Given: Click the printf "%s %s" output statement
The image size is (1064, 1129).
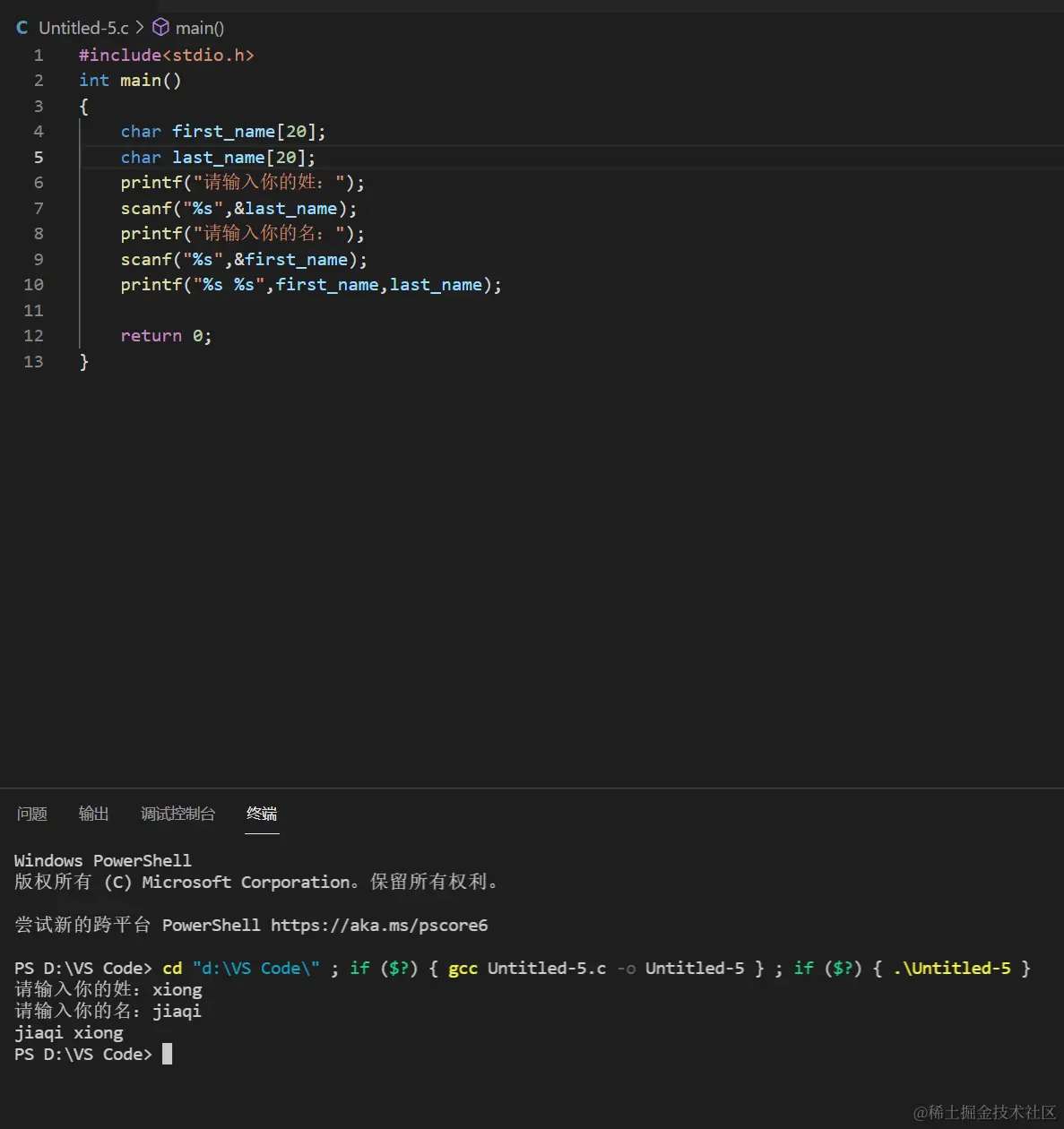Looking at the screenshot, I should [311, 285].
